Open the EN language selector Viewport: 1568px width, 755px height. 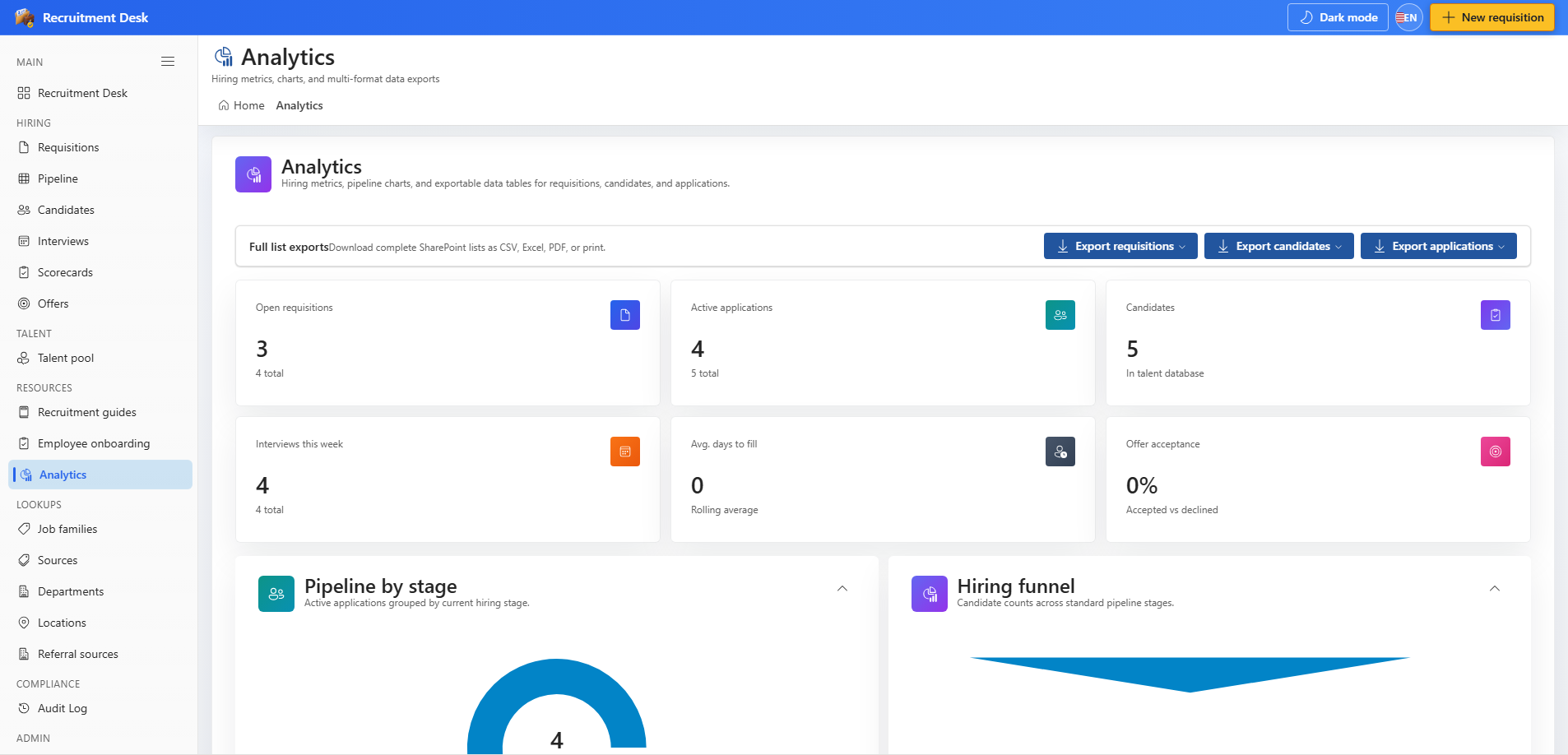1408,17
